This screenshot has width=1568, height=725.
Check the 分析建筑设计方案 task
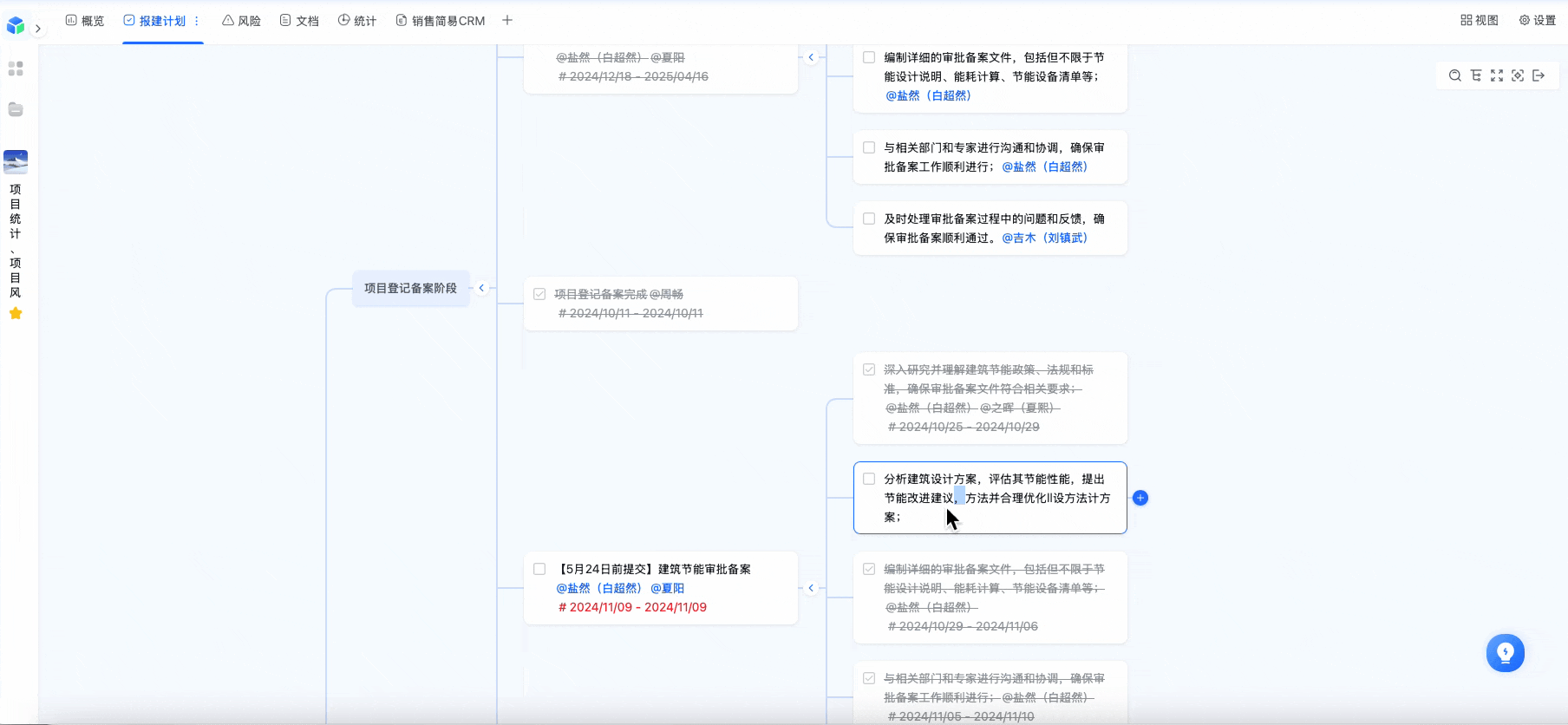pos(869,479)
